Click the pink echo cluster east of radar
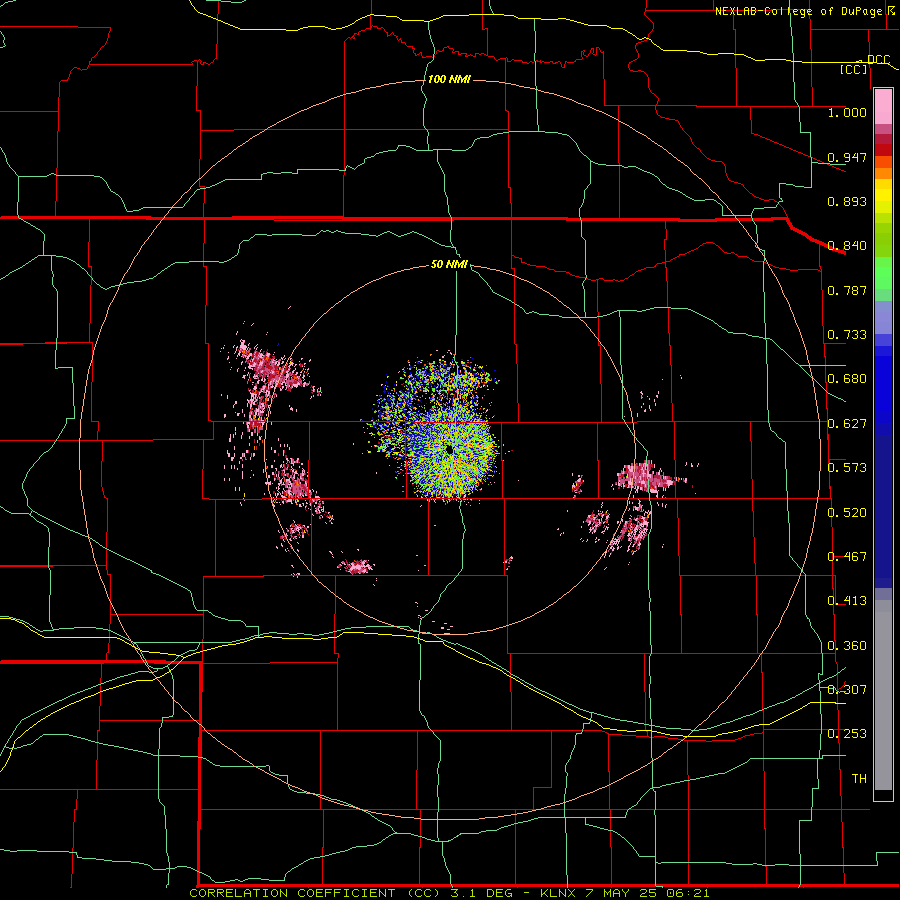The image size is (900, 900). 646,477
